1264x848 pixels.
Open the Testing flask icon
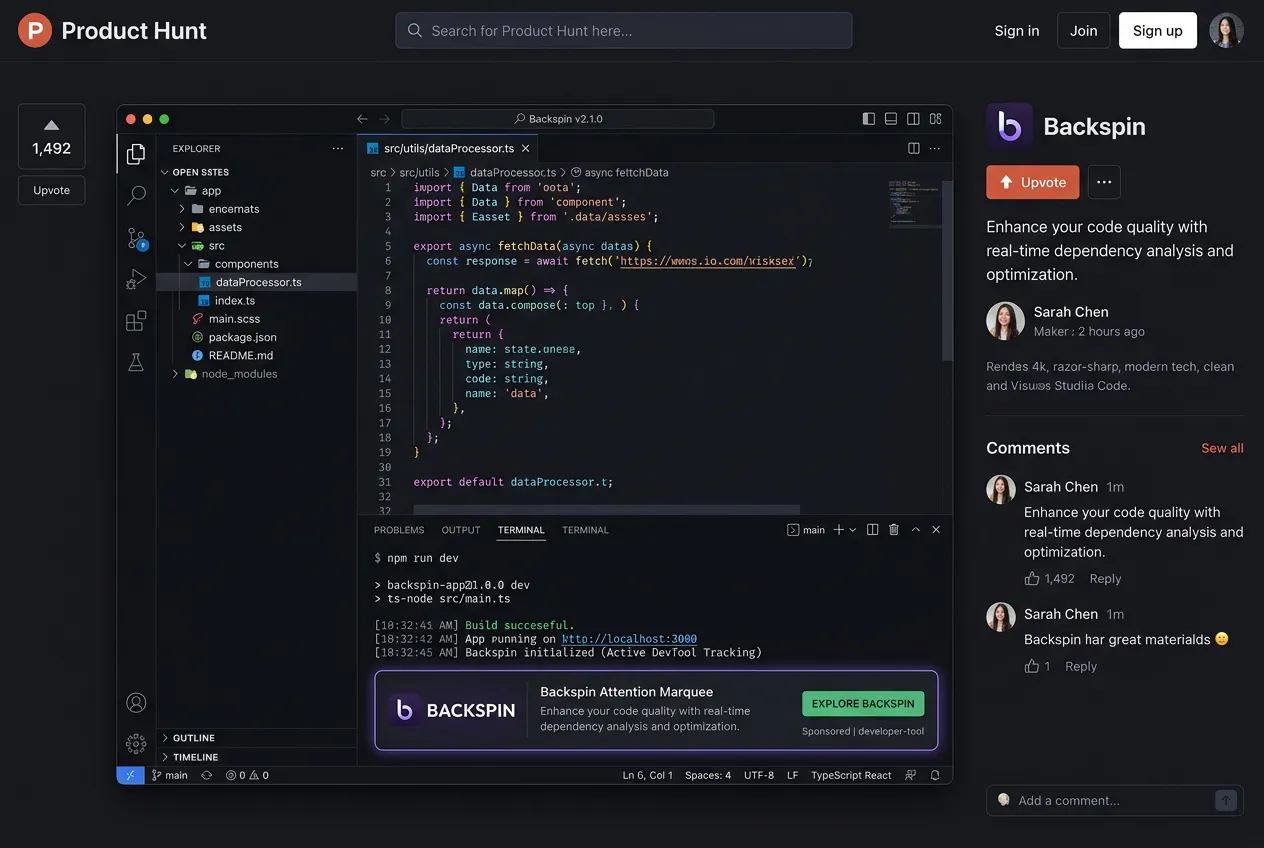coord(136,362)
